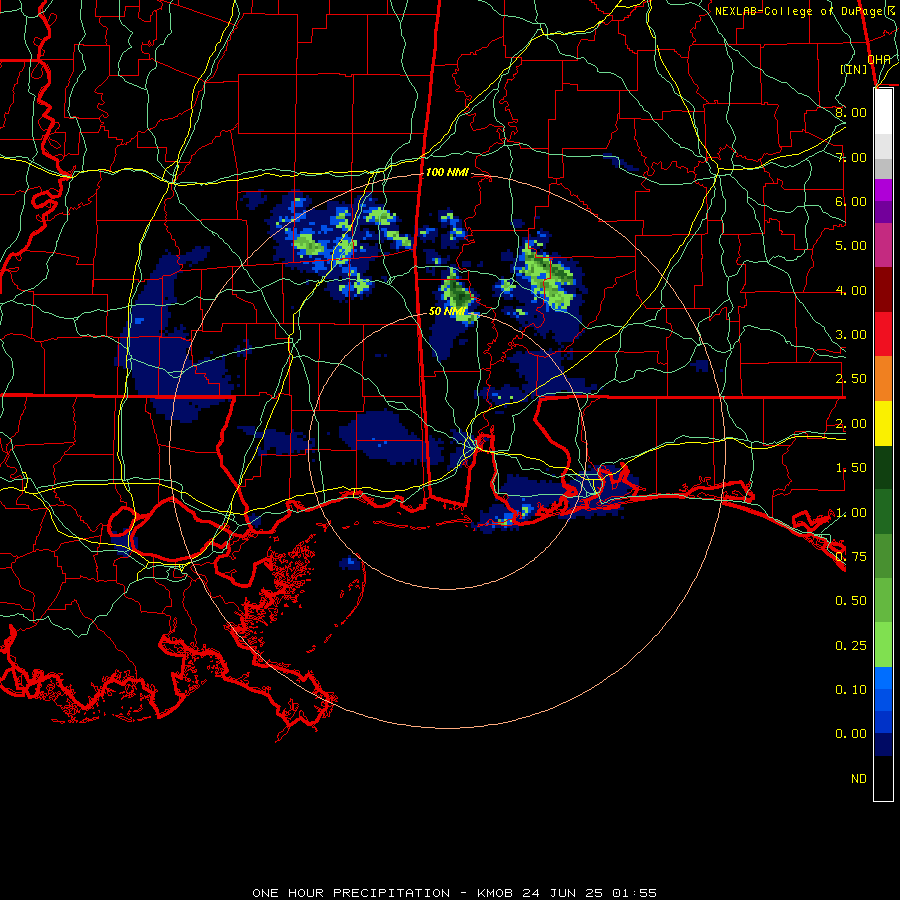Image resolution: width=900 pixels, height=900 pixels.
Task: Select the light green 0.25 legend swatch
Action: click(x=883, y=645)
